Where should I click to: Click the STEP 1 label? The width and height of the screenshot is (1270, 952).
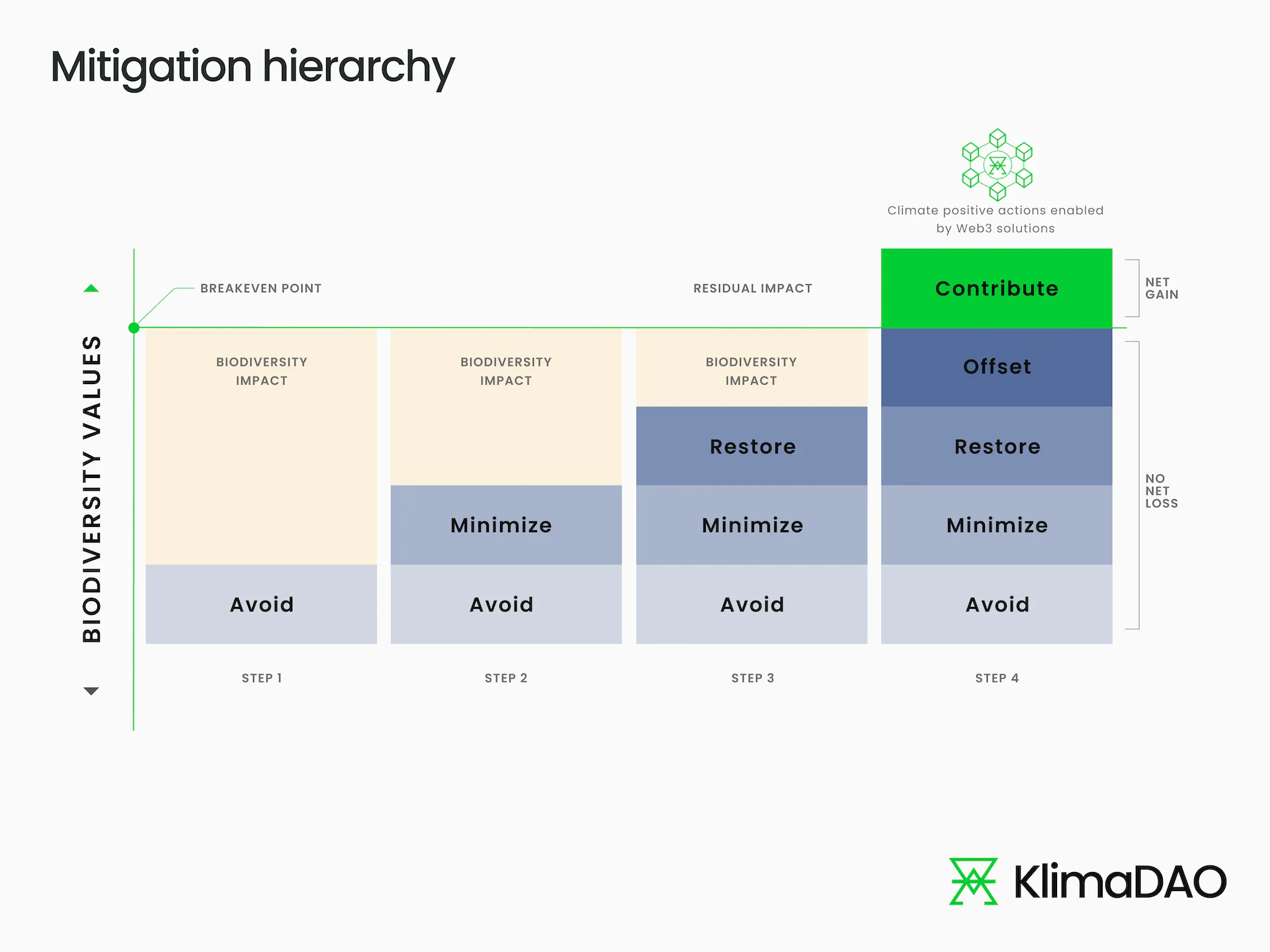pos(262,678)
